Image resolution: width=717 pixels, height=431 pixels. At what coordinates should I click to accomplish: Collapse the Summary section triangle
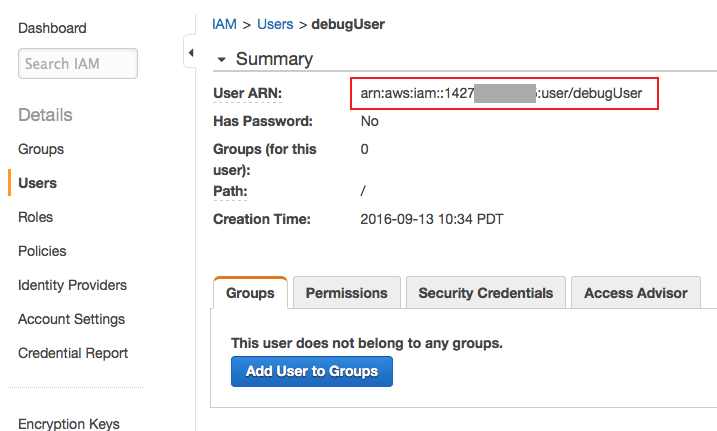[221, 60]
